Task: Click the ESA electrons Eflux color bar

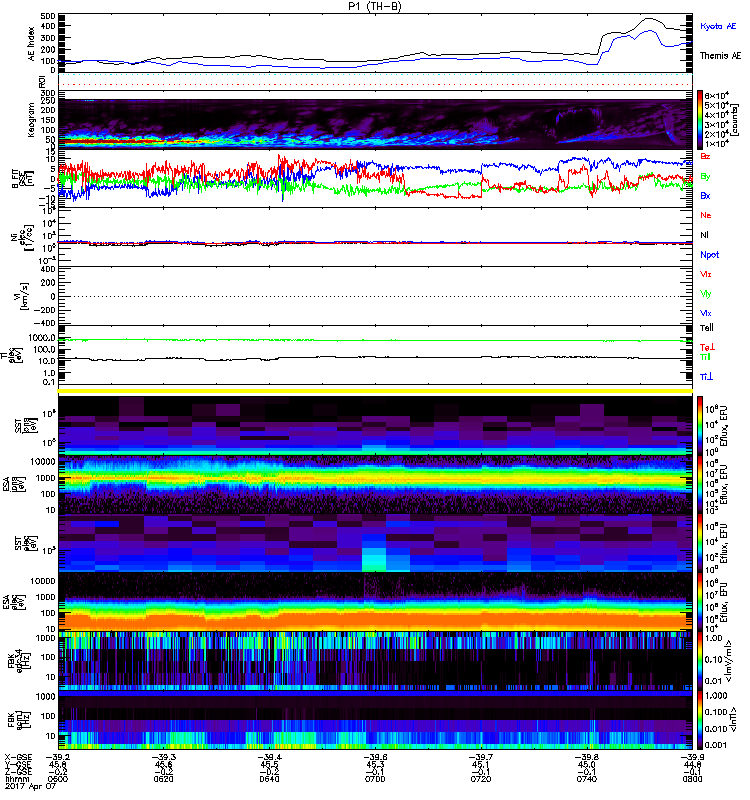Action: point(700,602)
